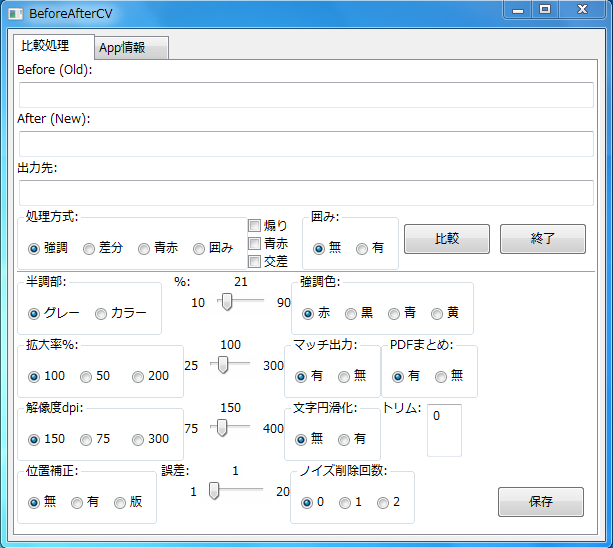Close the BeforeAfterCV window
This screenshot has height=548, width=613.
(583, 9)
